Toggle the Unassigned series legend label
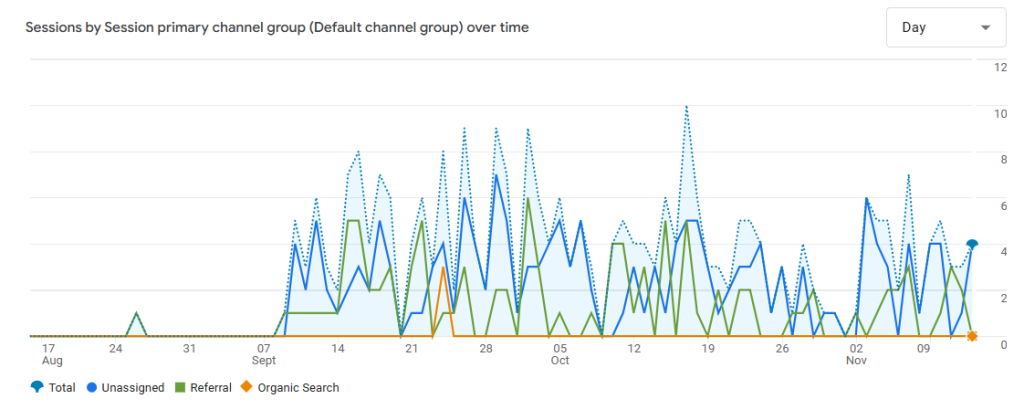Screen dimensions: 1024x420 (x=132, y=387)
